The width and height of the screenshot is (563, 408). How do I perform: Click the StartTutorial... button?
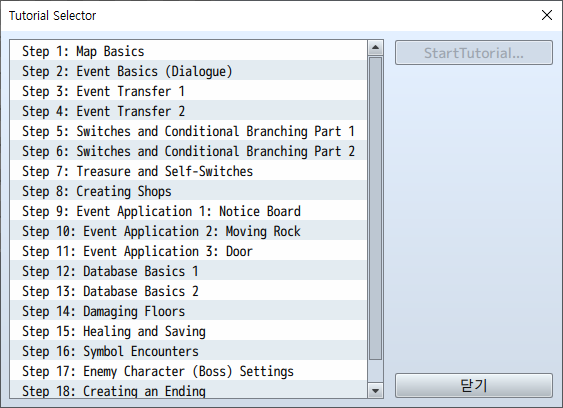pos(474,52)
